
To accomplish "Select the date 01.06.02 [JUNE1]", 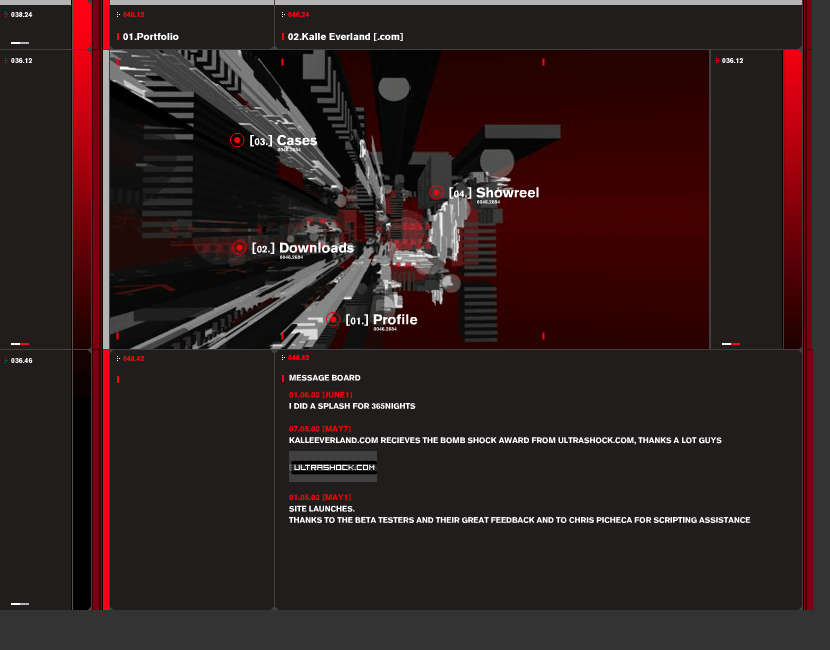I will pyautogui.click(x=320, y=395).
